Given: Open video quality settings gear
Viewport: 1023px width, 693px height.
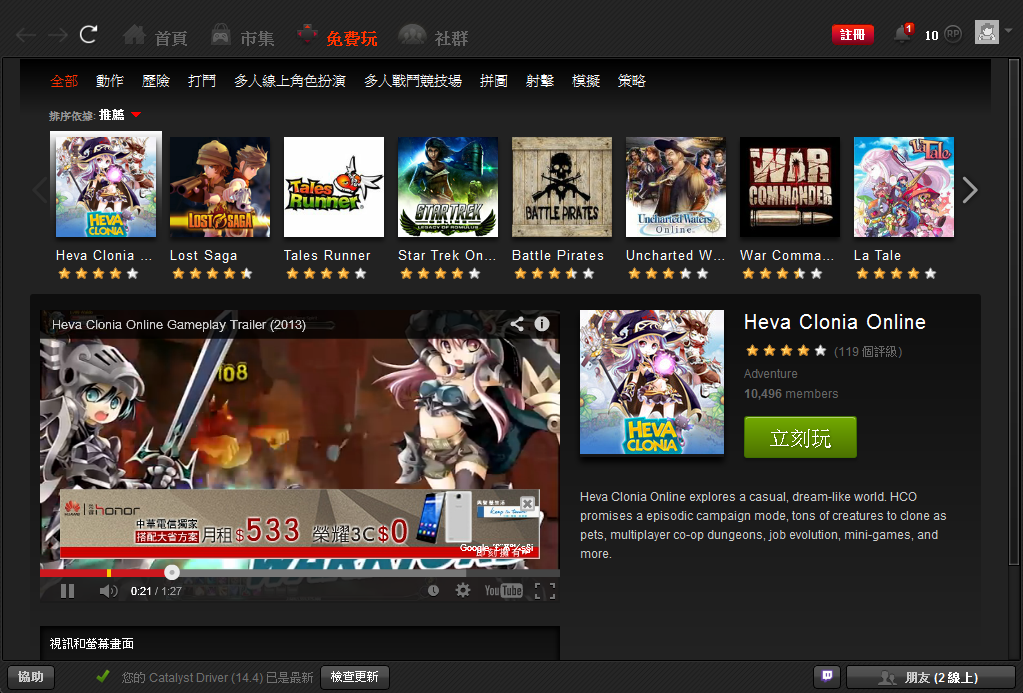Looking at the screenshot, I should pyautogui.click(x=463, y=591).
